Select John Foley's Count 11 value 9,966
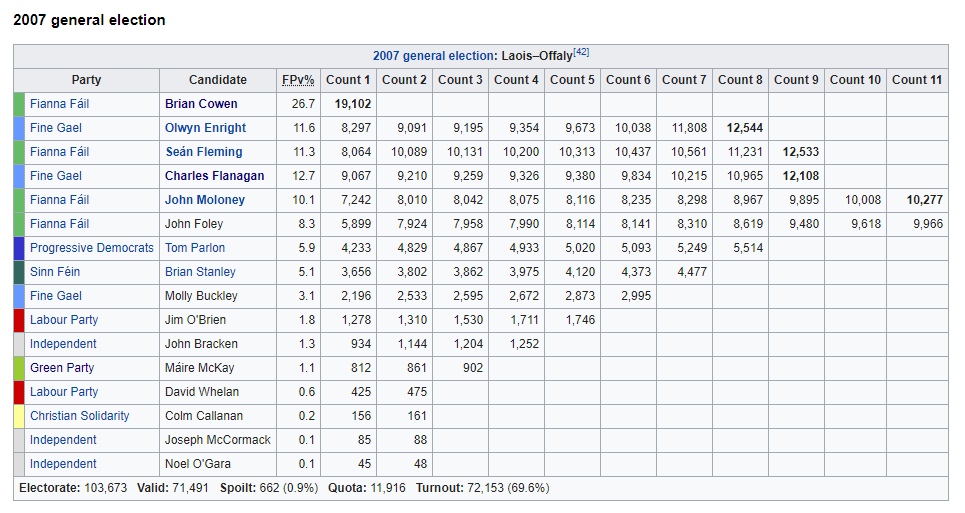 928,224
